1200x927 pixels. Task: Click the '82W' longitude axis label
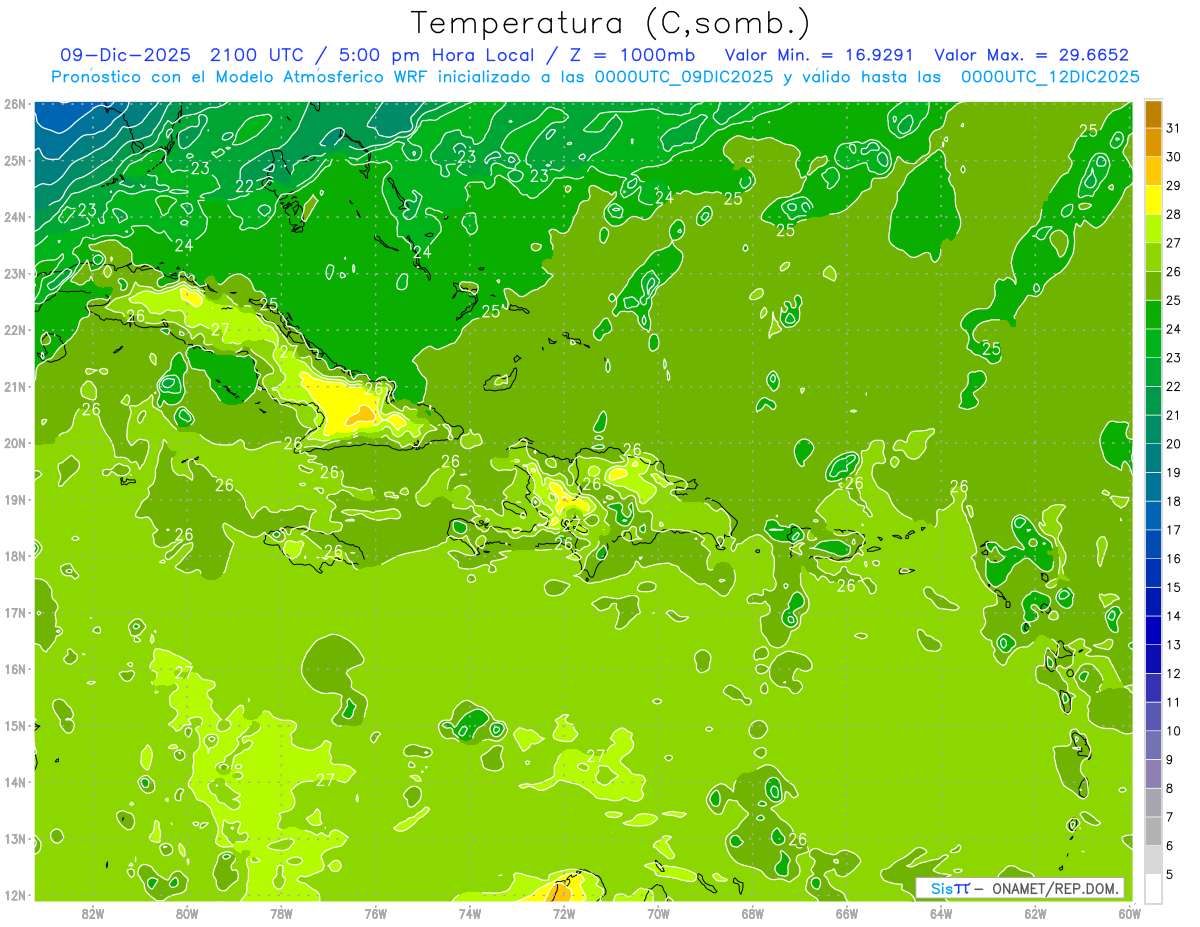click(93, 913)
